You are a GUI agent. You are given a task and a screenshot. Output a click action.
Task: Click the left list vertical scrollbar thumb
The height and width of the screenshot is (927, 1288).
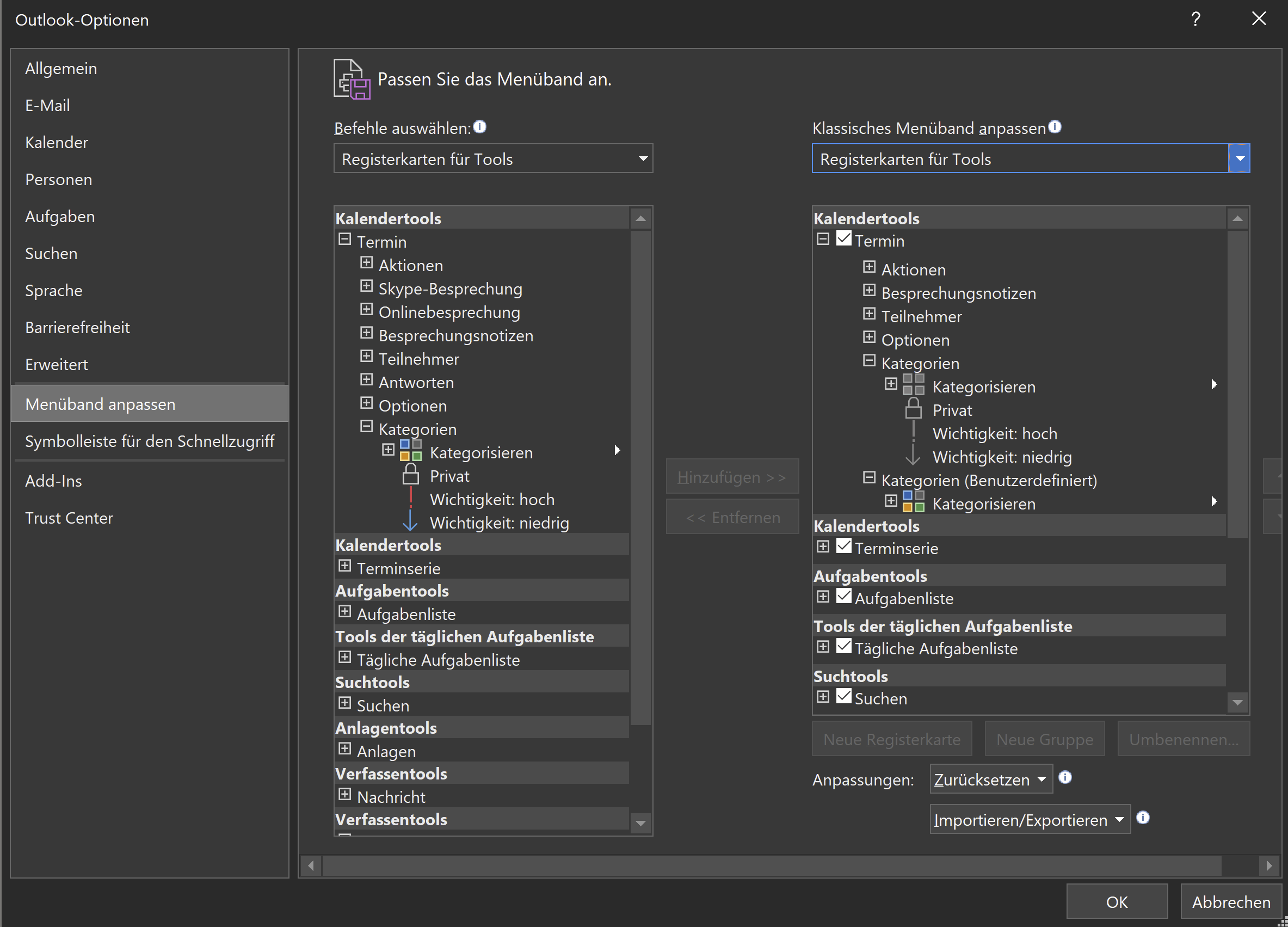[x=640, y=477]
